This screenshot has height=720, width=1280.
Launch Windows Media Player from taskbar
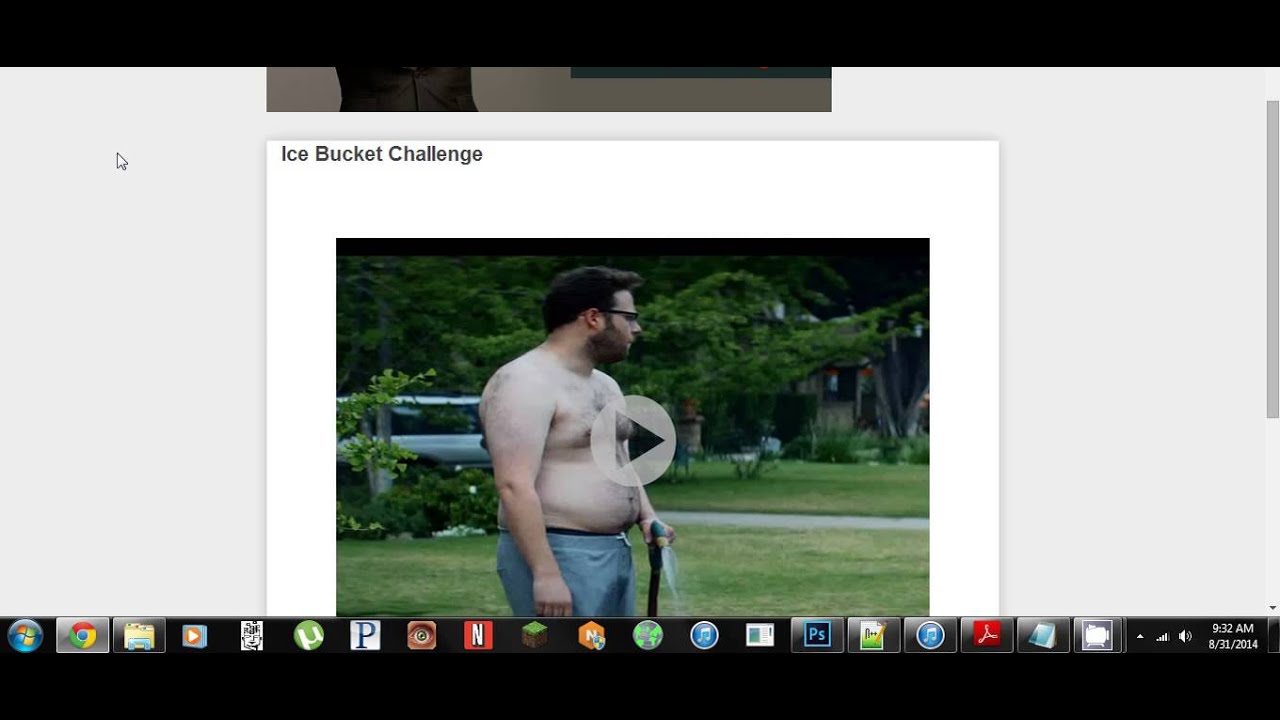coord(195,636)
